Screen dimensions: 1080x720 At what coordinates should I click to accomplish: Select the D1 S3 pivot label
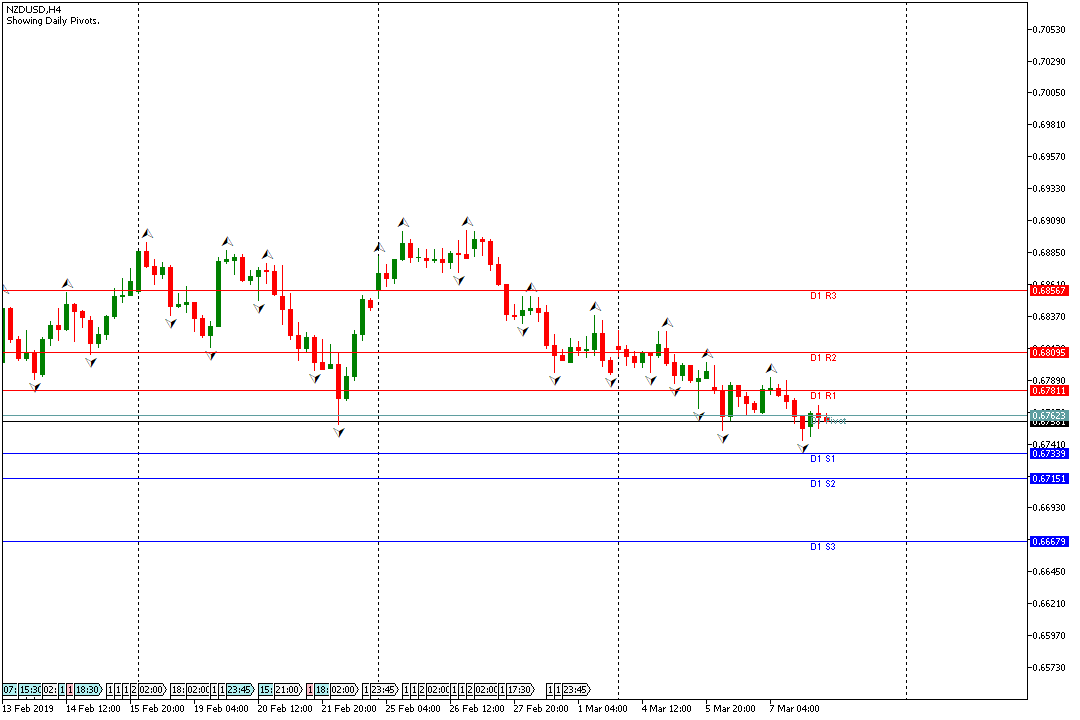click(822, 546)
